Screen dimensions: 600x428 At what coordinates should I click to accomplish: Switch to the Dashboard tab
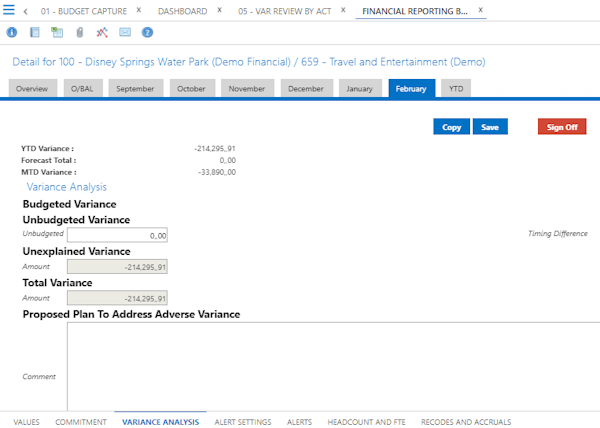(x=182, y=11)
